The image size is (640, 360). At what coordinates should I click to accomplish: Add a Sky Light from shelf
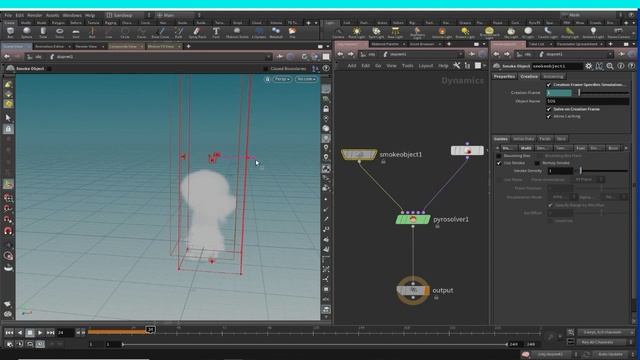[x=511, y=32]
